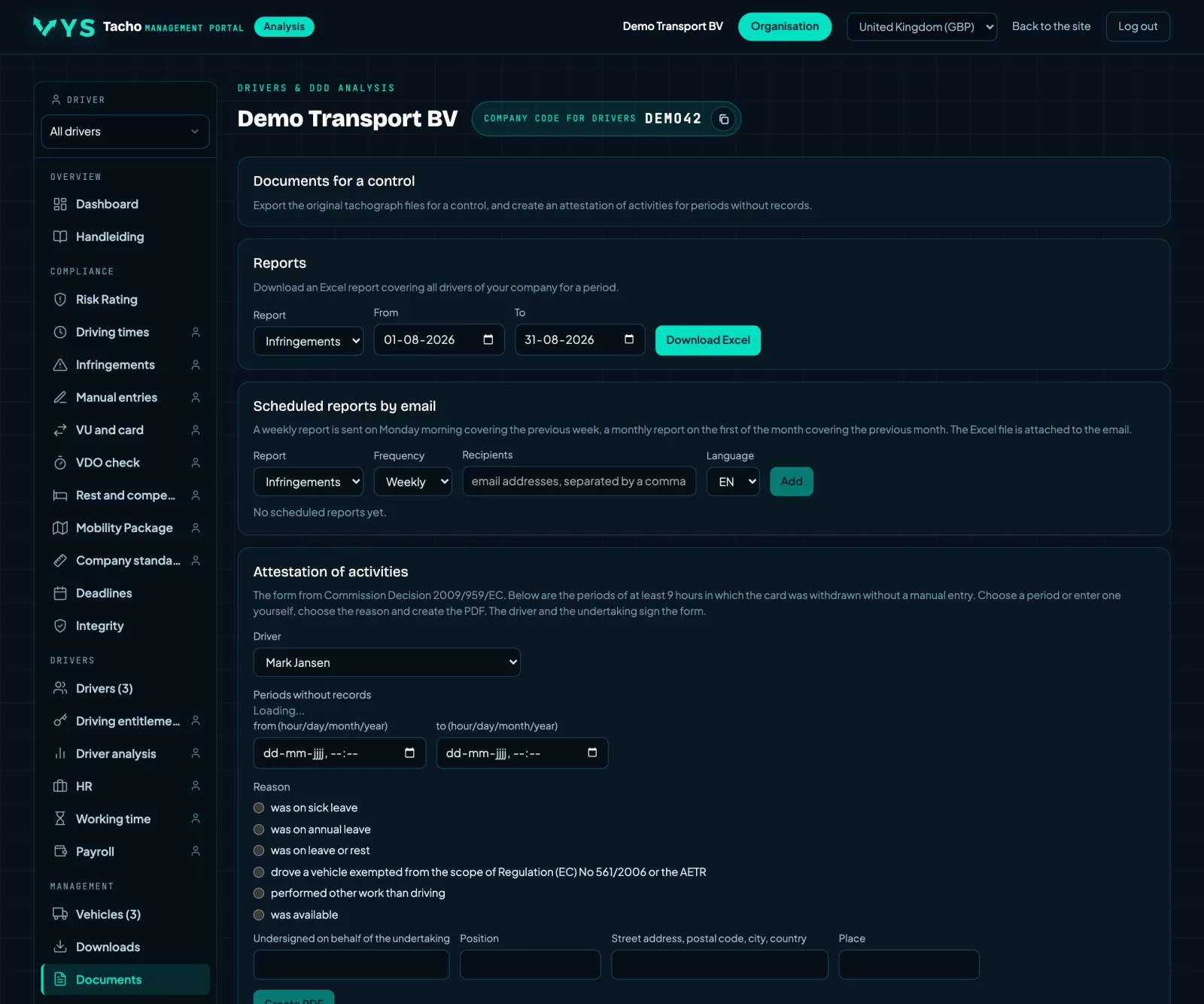
Task: Click the Vehicles truck icon
Action: pos(60,914)
